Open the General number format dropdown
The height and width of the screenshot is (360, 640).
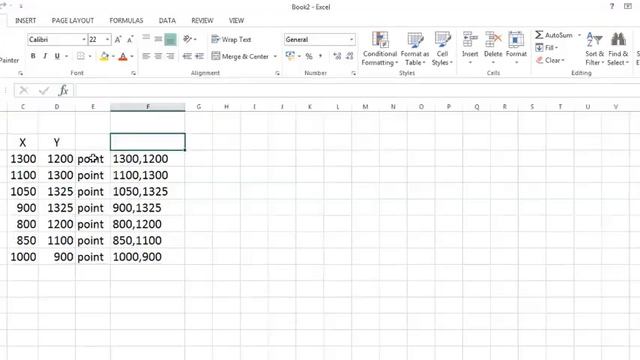tap(351, 40)
